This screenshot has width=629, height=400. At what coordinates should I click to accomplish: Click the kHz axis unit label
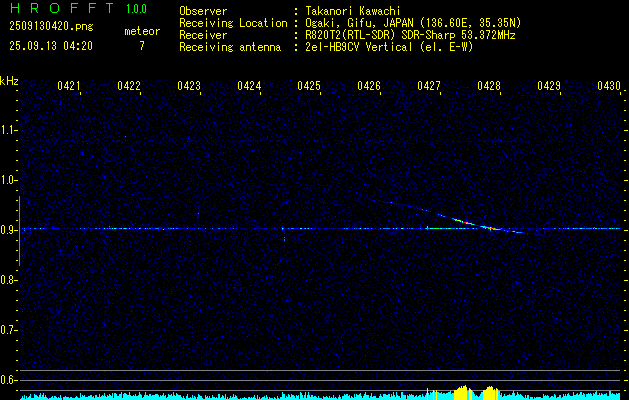coord(10,80)
